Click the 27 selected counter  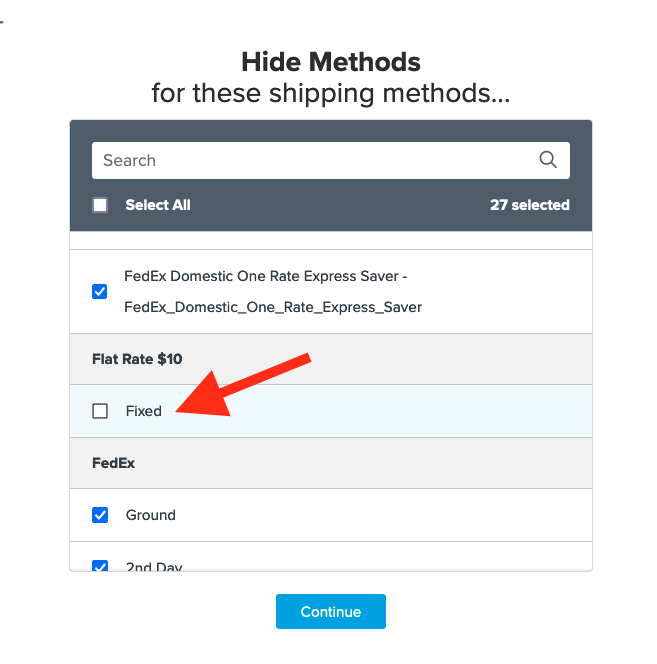pyautogui.click(x=529, y=205)
